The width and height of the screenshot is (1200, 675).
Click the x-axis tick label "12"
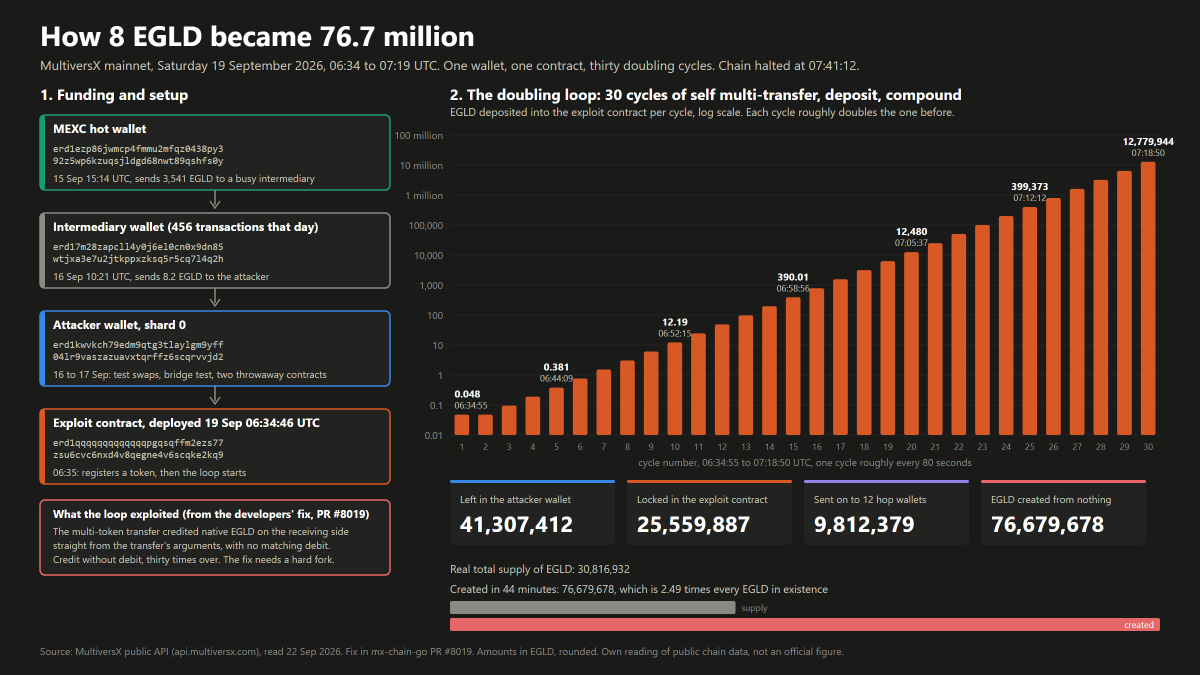click(x=722, y=447)
